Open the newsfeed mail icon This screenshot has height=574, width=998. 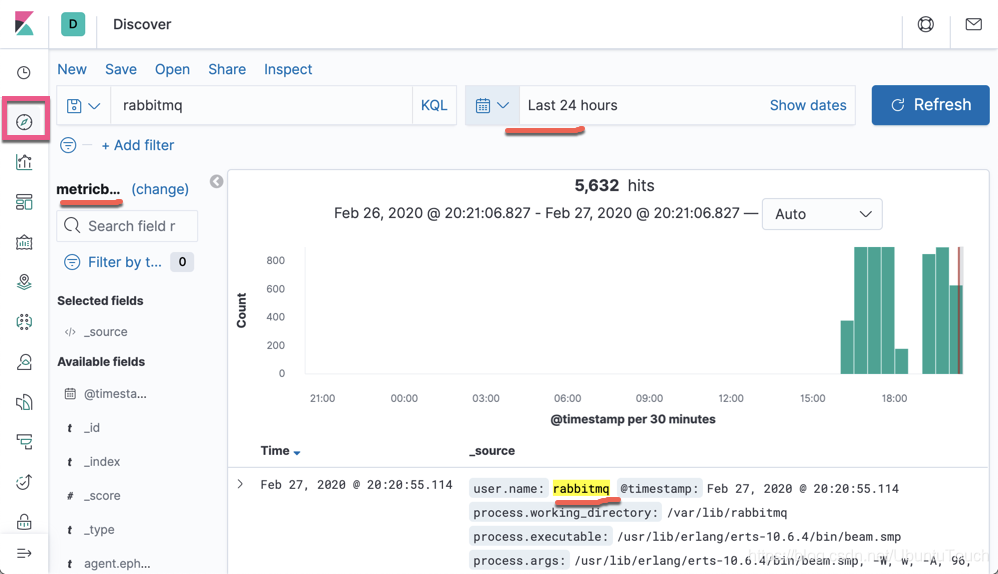[973, 24]
